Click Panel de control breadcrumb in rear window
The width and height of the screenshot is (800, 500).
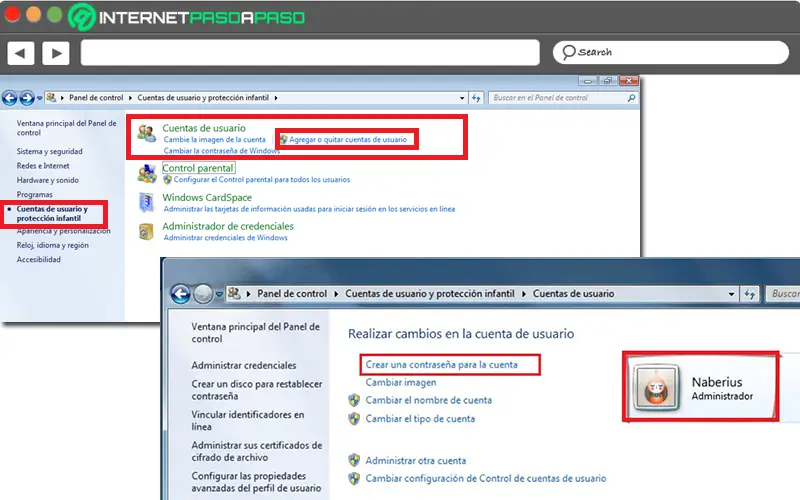[x=96, y=97]
